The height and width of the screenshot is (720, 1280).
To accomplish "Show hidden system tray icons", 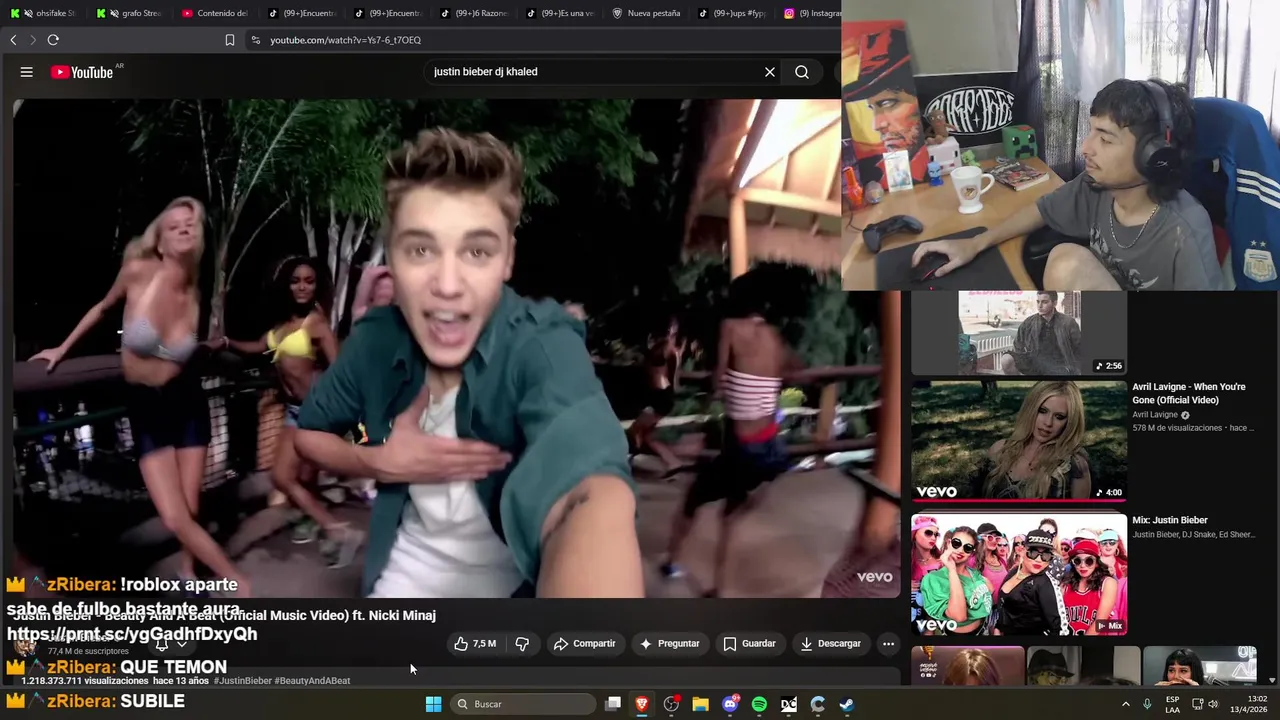I will coord(1125,704).
